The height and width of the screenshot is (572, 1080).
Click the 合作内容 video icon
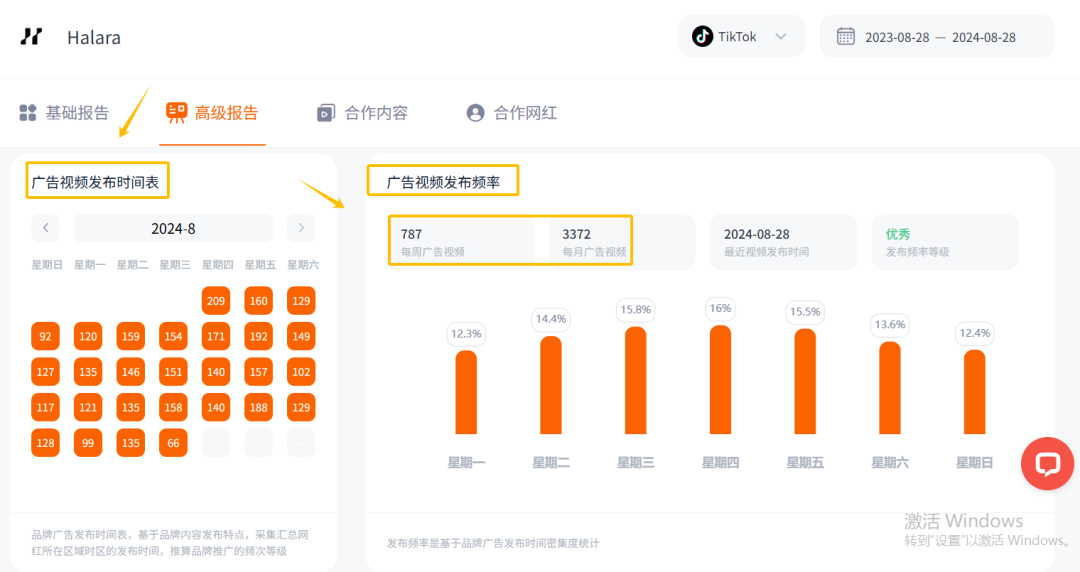pyautogui.click(x=326, y=113)
